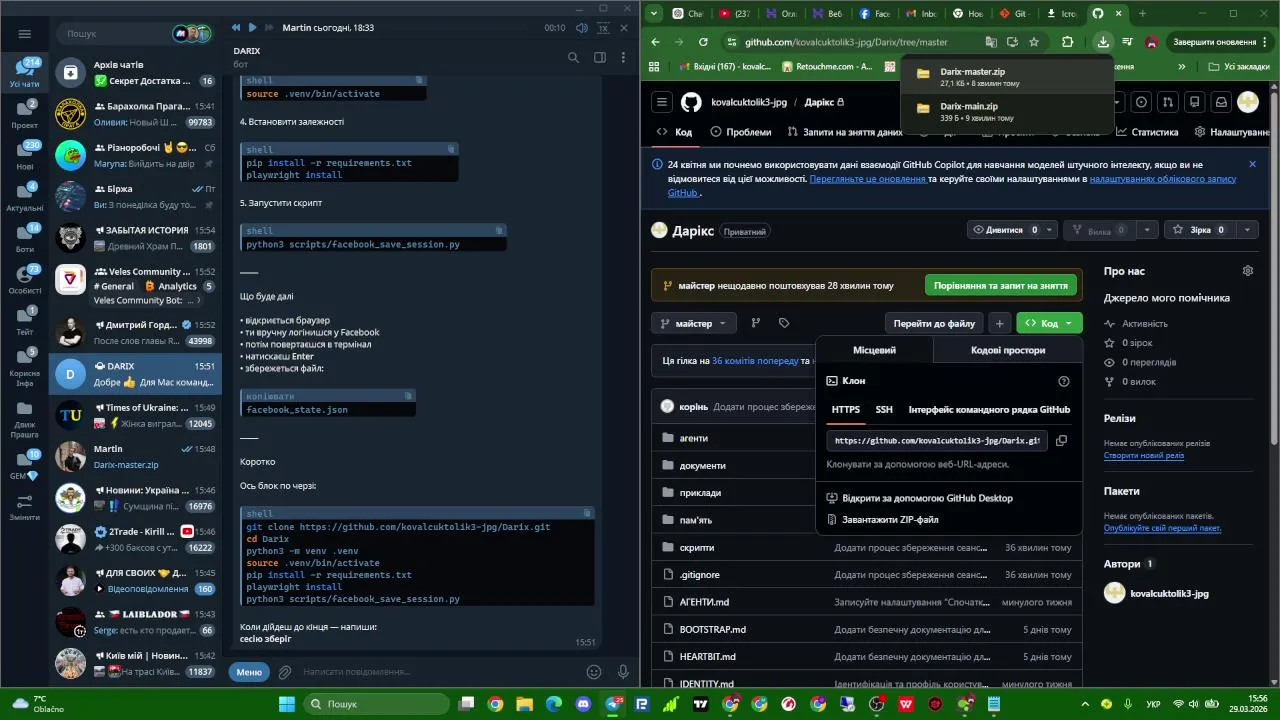This screenshot has width=1280, height=720.
Task: Open GitHub notifications inbox icon
Action: 1221,102
